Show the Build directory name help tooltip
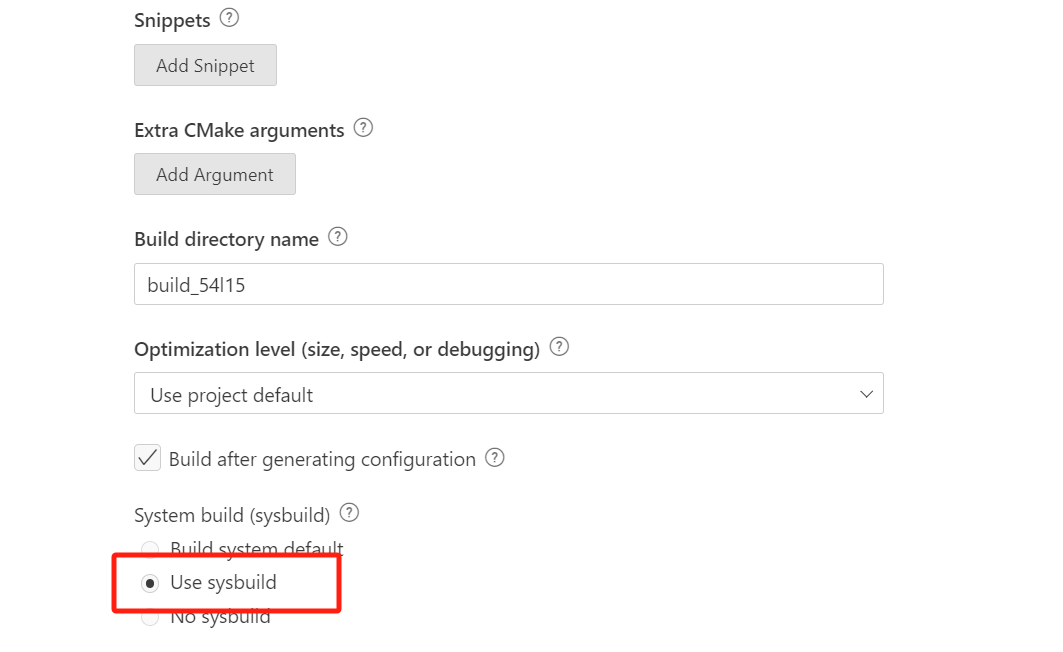1063x652 pixels. tap(338, 237)
